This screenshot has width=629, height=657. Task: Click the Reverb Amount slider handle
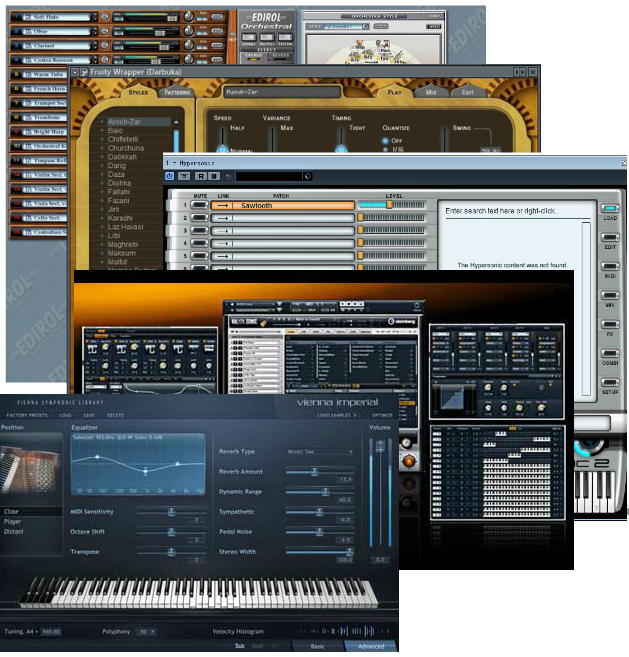[314, 472]
